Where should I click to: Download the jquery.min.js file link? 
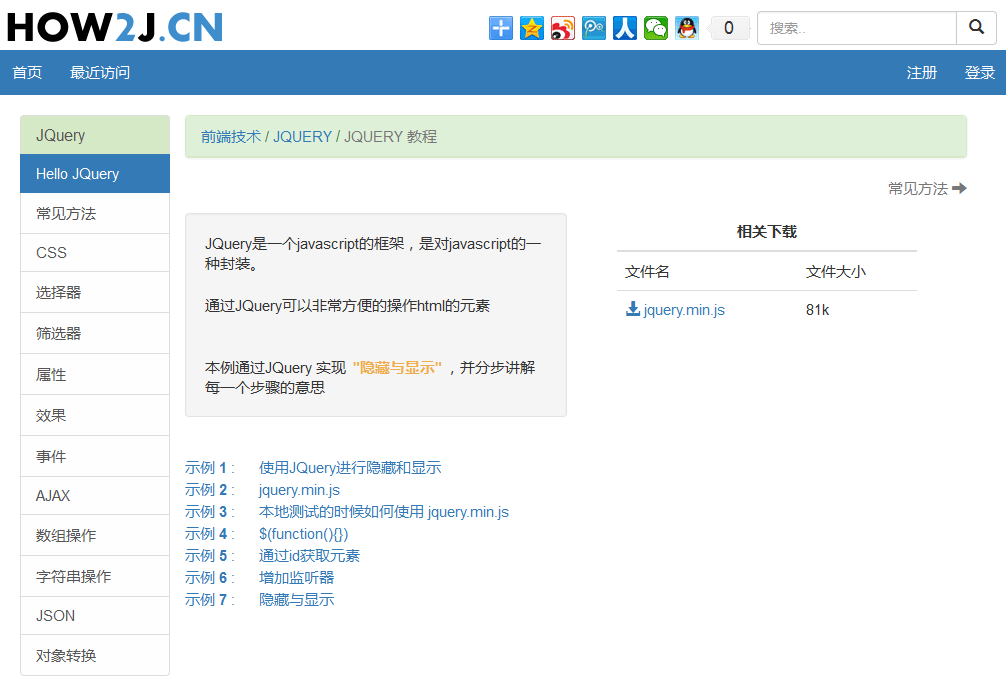[x=684, y=310]
